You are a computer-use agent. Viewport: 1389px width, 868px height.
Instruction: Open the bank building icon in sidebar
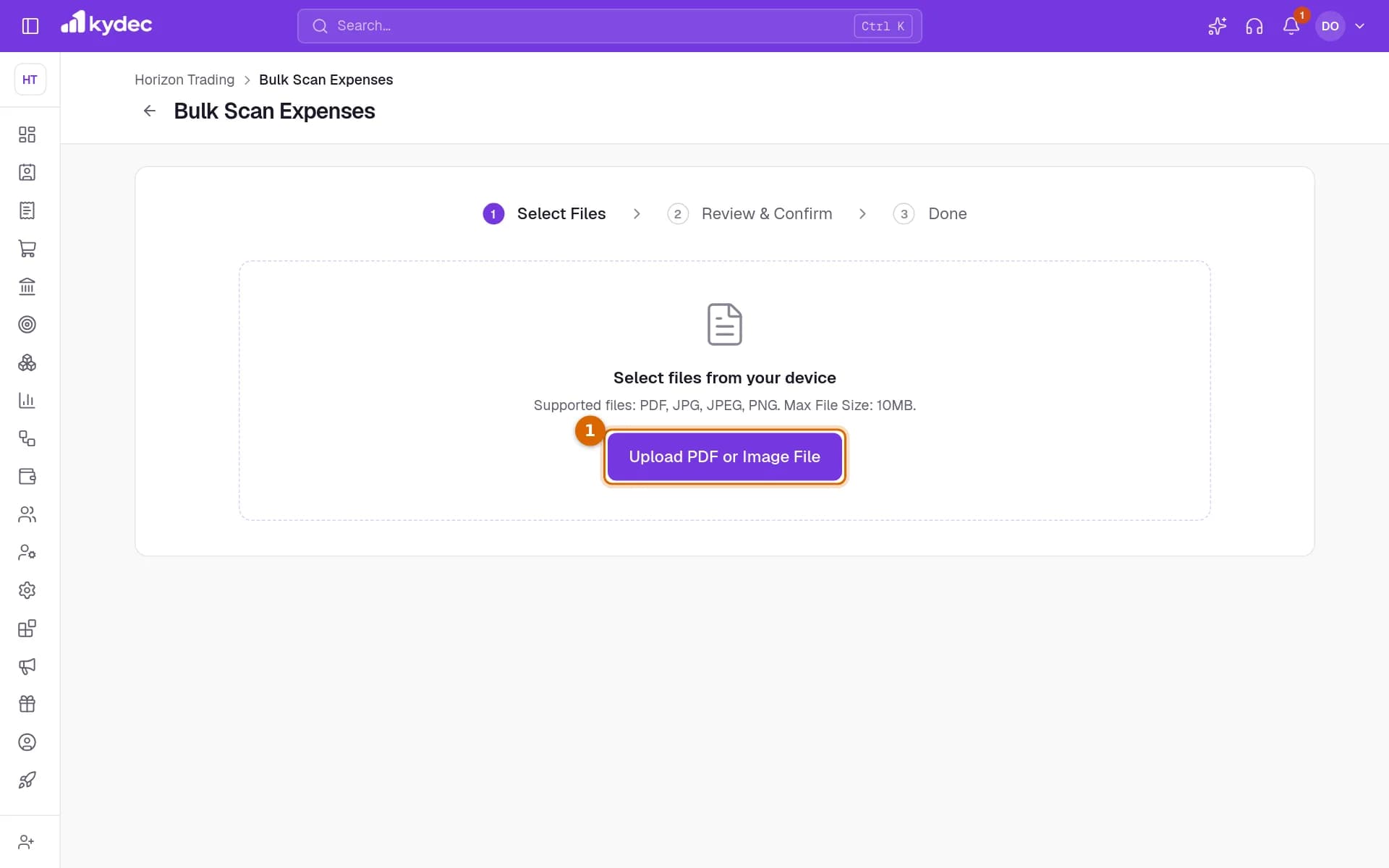pos(27,286)
